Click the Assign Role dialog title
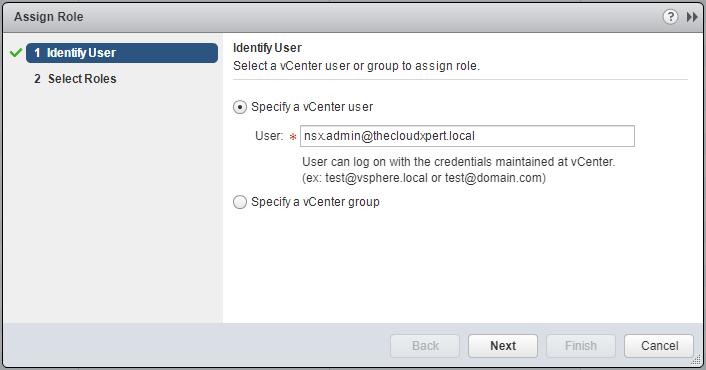The image size is (706, 370). point(49,17)
